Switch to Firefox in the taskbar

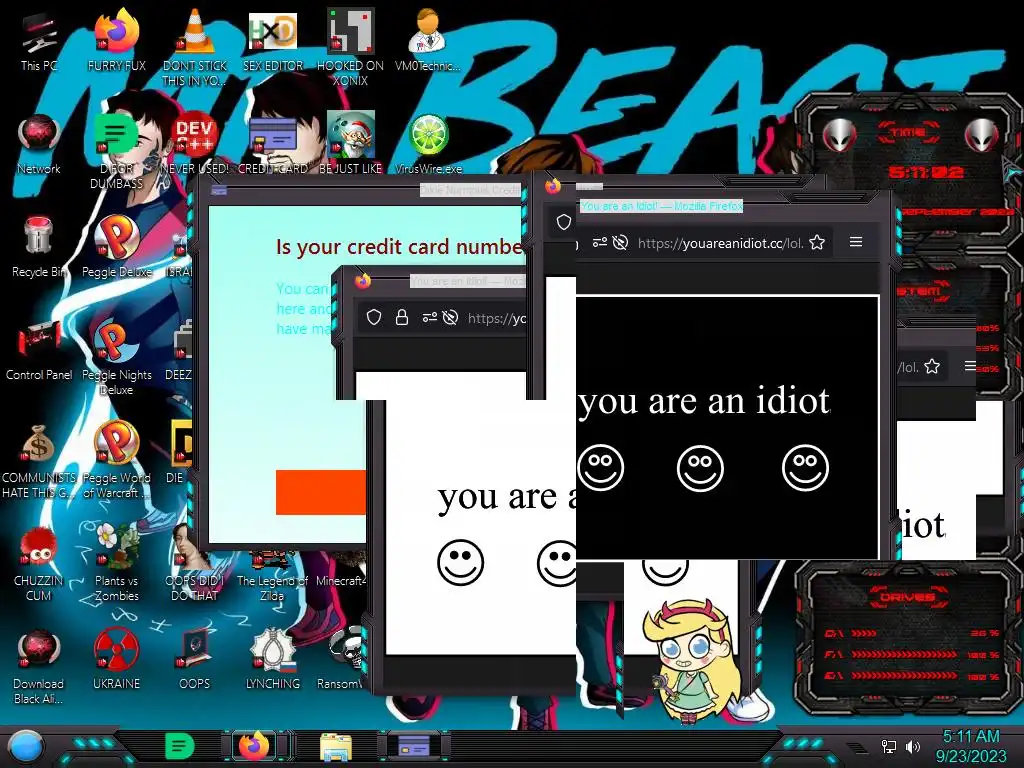(255, 746)
